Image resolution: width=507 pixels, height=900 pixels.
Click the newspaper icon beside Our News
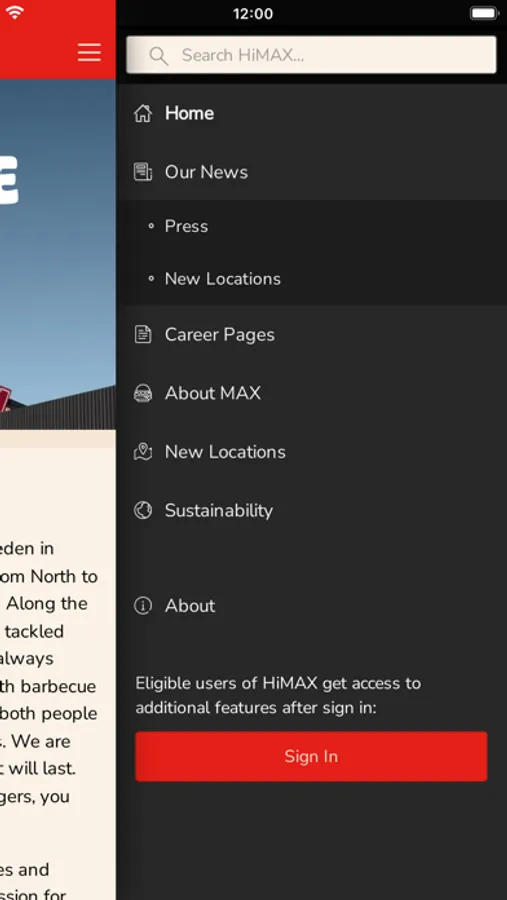pyautogui.click(x=143, y=172)
